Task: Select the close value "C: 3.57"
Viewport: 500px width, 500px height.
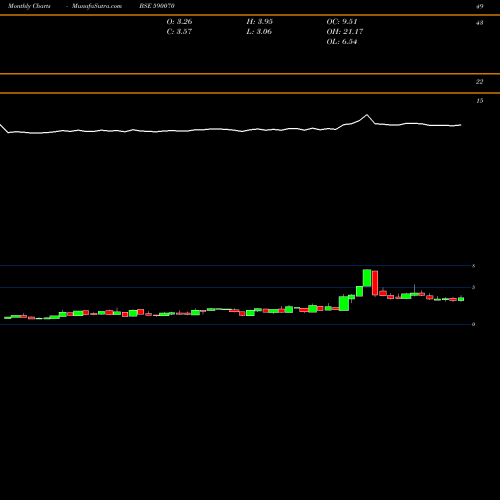Action: [179, 32]
